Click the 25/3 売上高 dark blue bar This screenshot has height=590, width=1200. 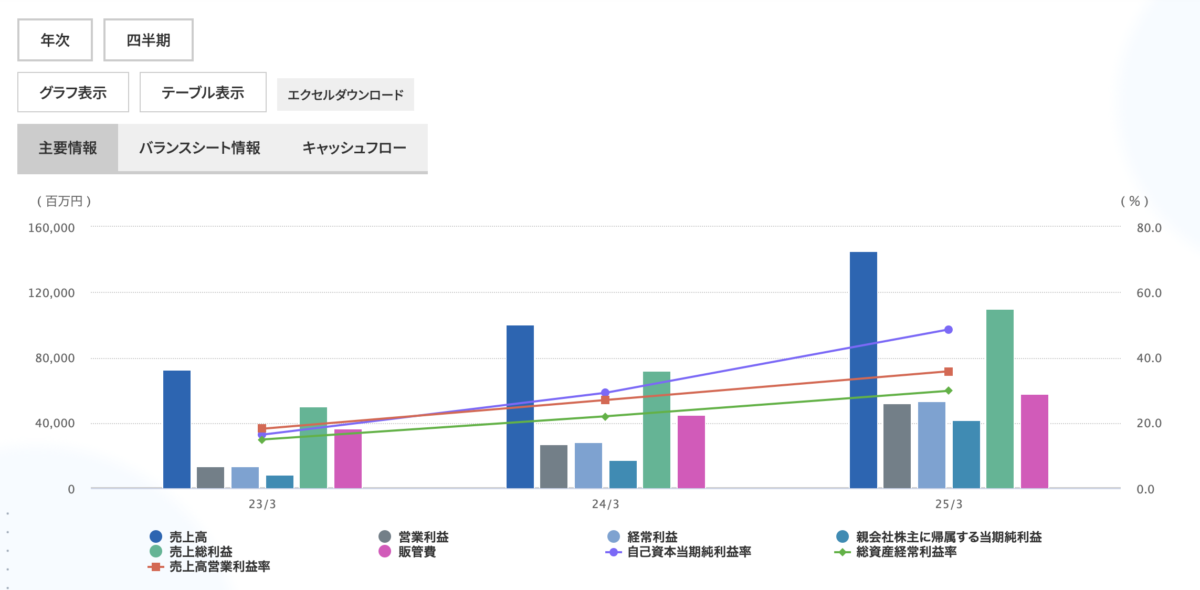click(x=863, y=370)
